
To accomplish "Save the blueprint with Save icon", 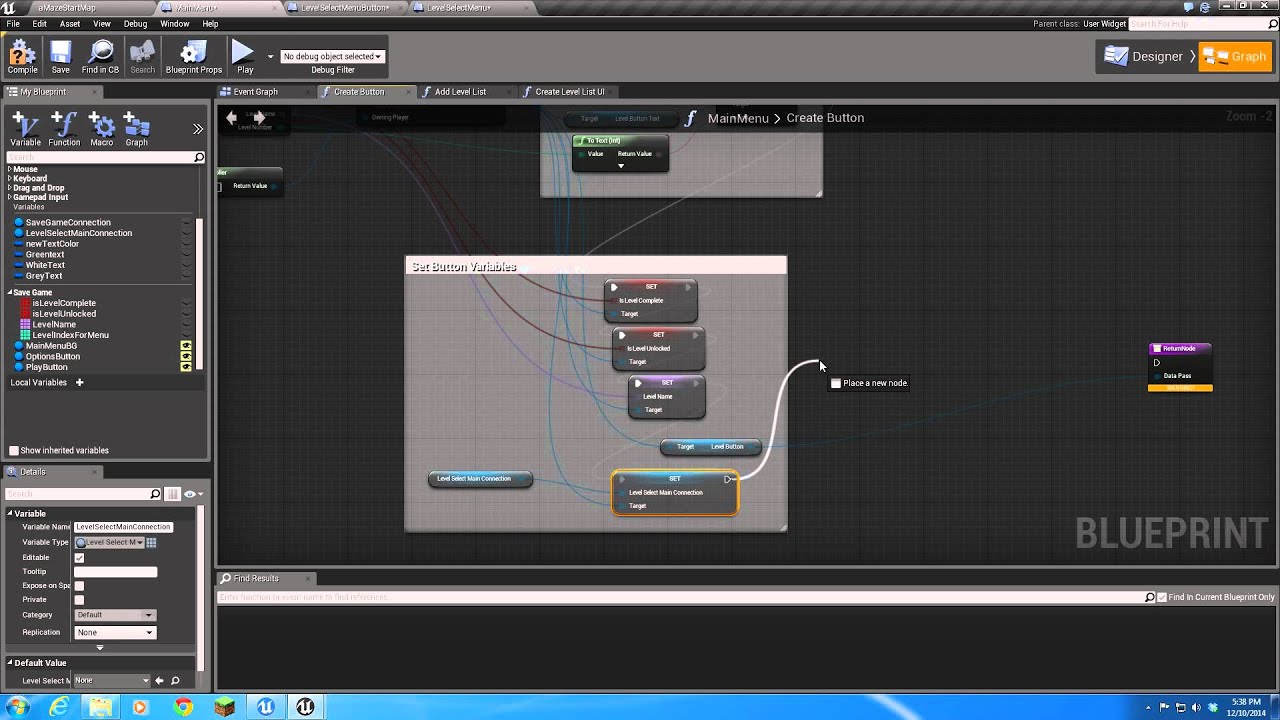I will click(61, 57).
